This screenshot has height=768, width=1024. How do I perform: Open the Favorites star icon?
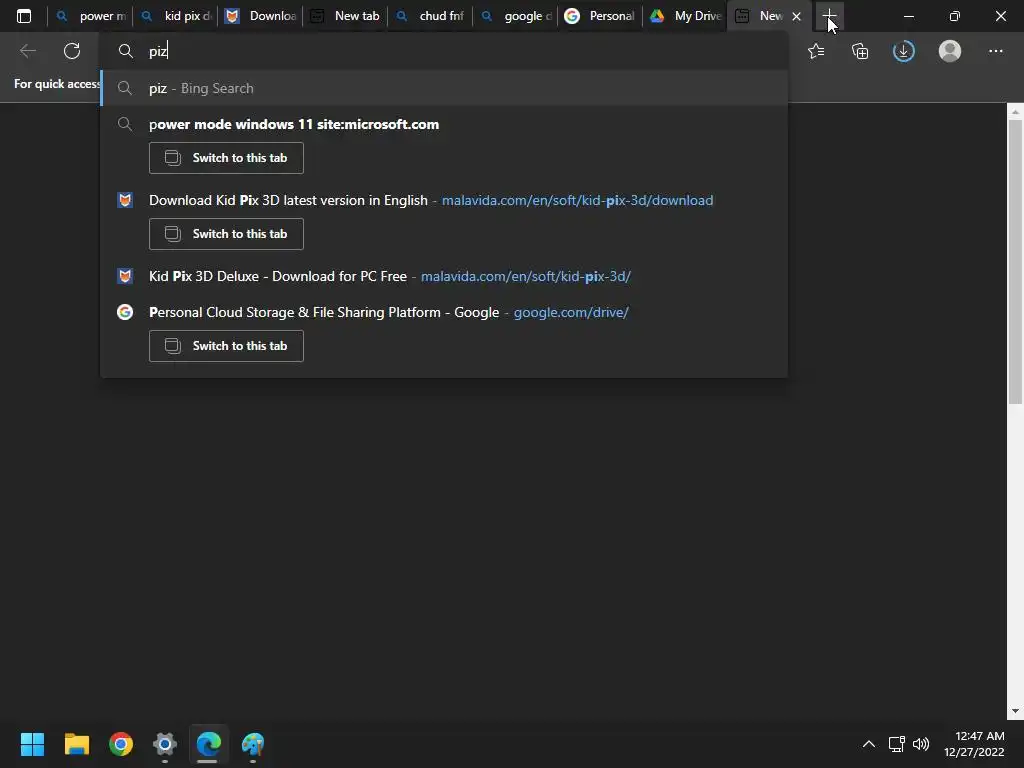(x=816, y=51)
